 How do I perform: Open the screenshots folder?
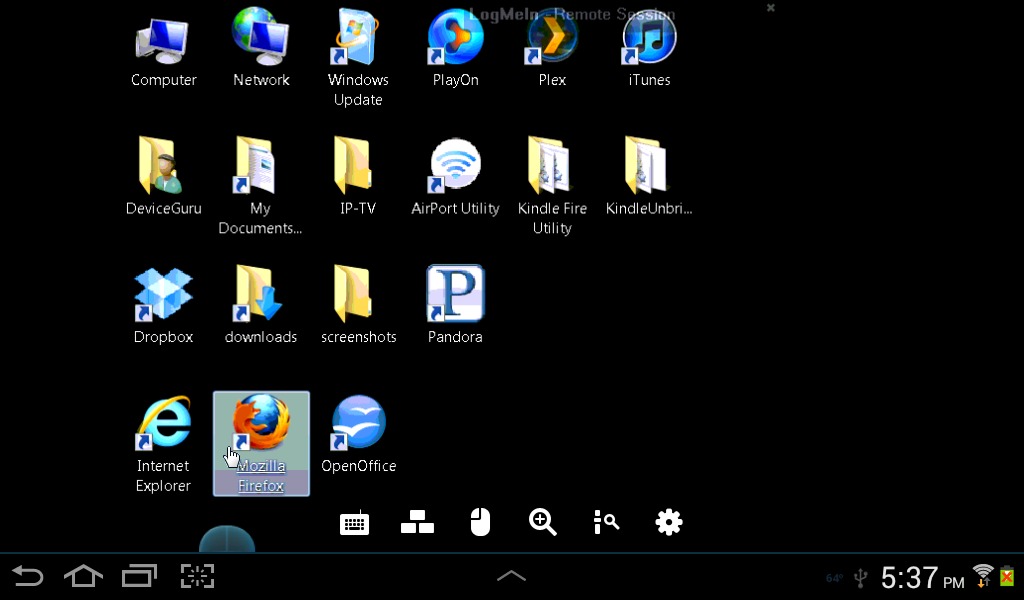(359, 306)
